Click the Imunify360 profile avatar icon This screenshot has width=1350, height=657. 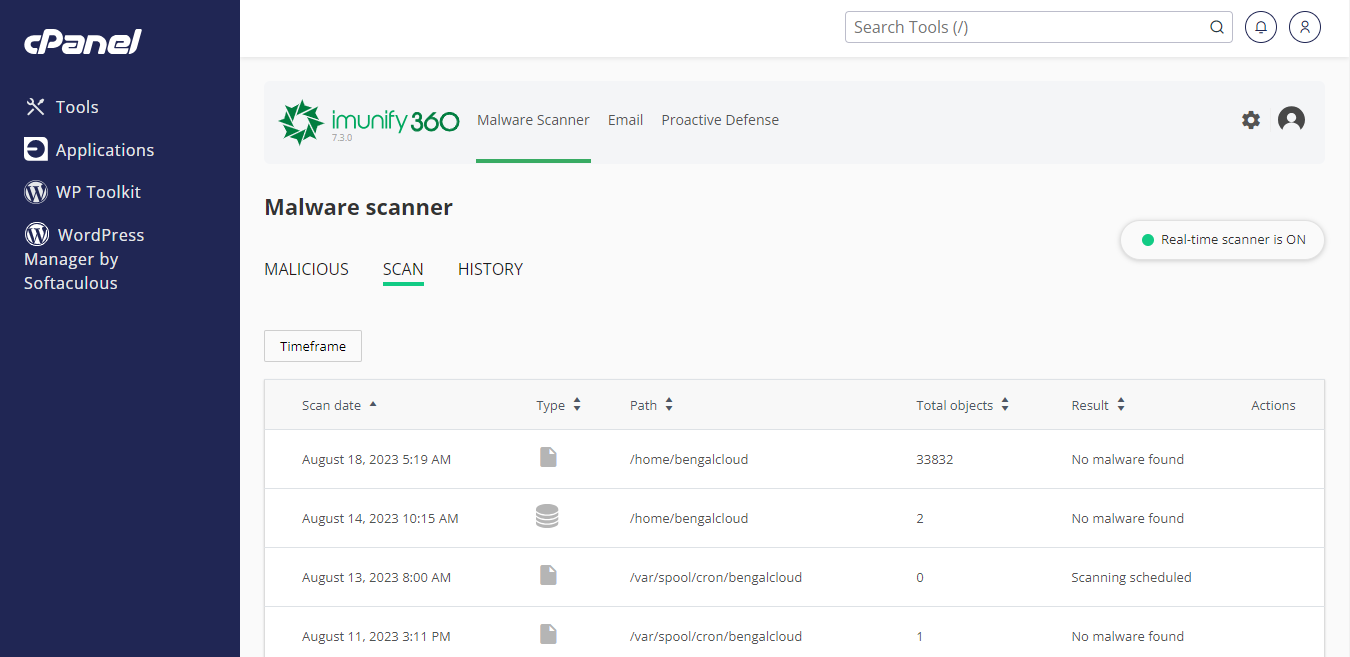pyautogui.click(x=1291, y=119)
